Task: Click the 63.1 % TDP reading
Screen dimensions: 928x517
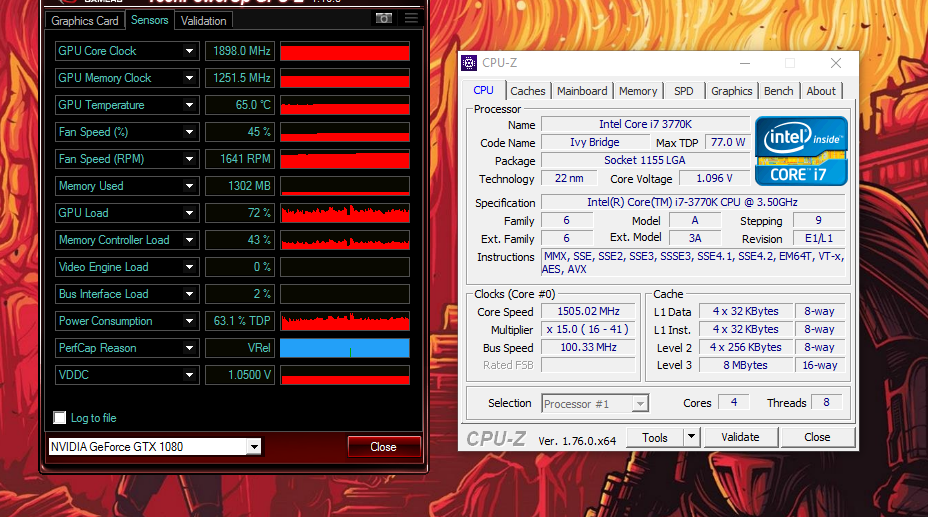Action: 240,321
